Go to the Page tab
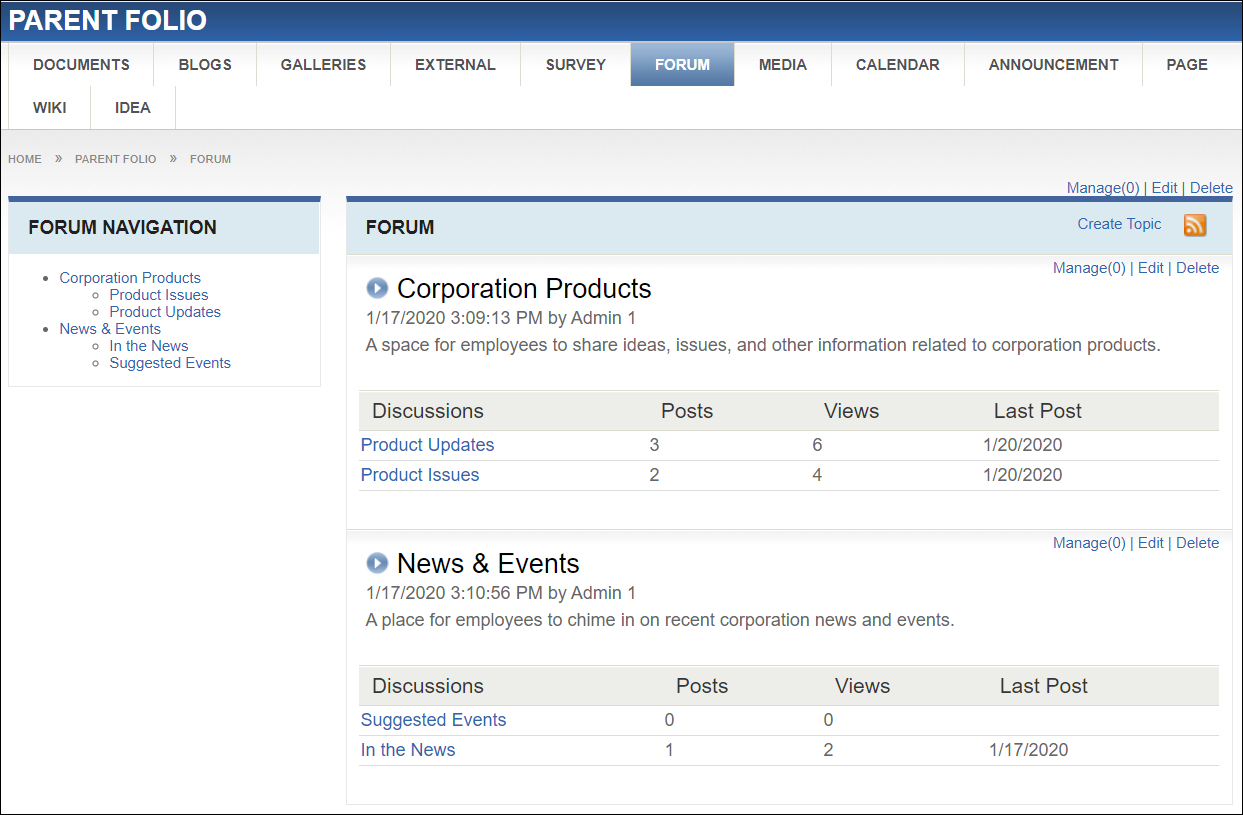 click(1187, 64)
